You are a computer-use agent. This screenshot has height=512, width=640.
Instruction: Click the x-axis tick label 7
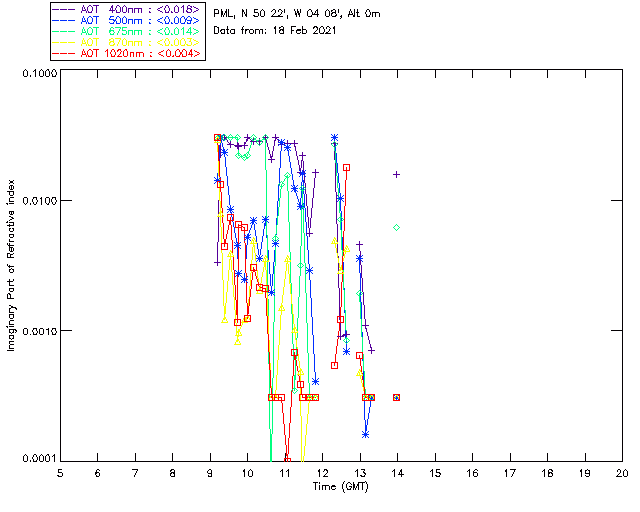[135, 474]
